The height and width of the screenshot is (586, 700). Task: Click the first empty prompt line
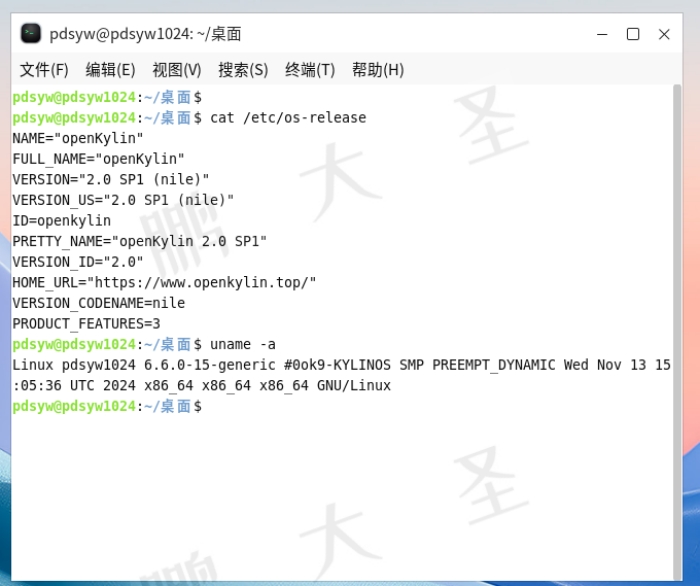(107, 97)
